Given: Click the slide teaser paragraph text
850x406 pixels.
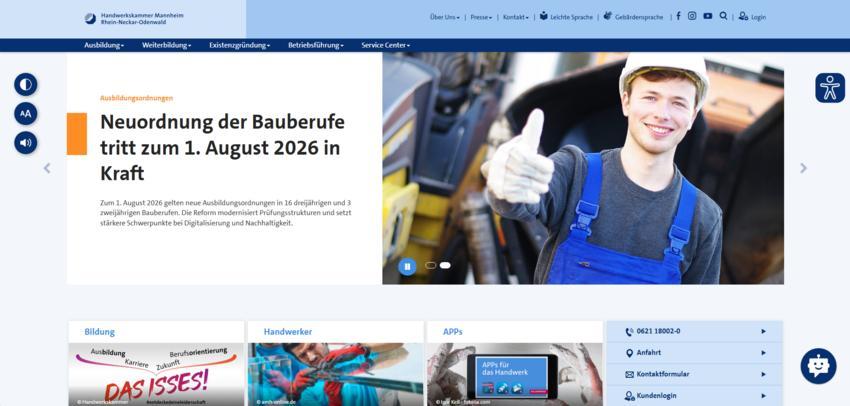Looking at the screenshot, I should click(226, 212).
